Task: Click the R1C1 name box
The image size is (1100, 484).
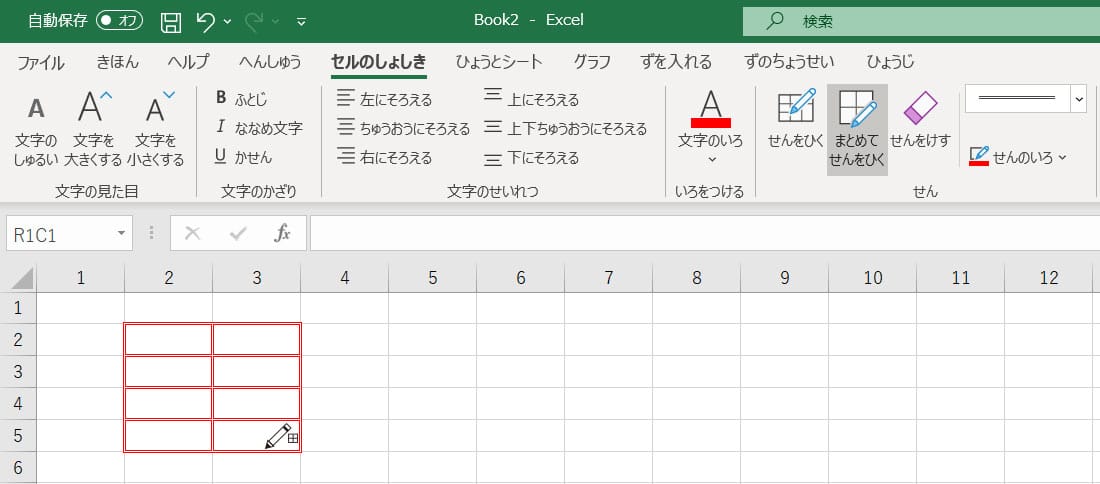Action: tap(60, 234)
